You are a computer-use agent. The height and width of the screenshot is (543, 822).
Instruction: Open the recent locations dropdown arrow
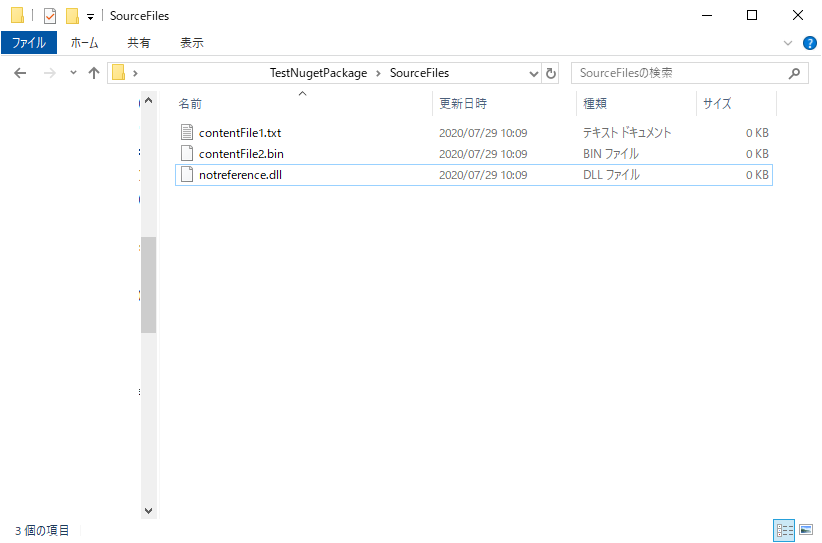pyautogui.click(x=73, y=73)
